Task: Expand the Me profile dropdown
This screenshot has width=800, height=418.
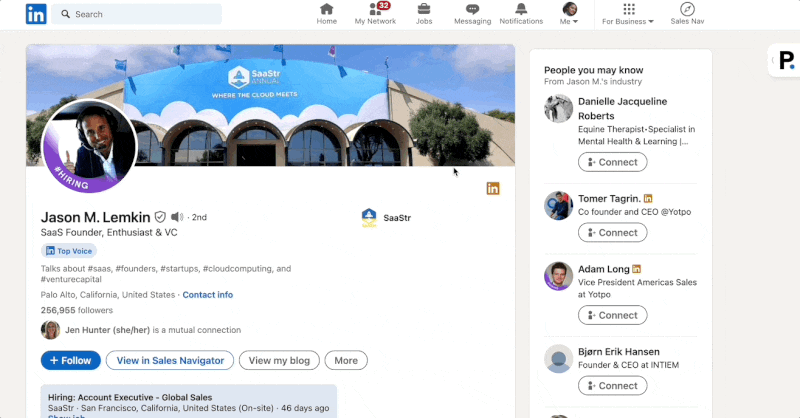Action: click(x=569, y=14)
